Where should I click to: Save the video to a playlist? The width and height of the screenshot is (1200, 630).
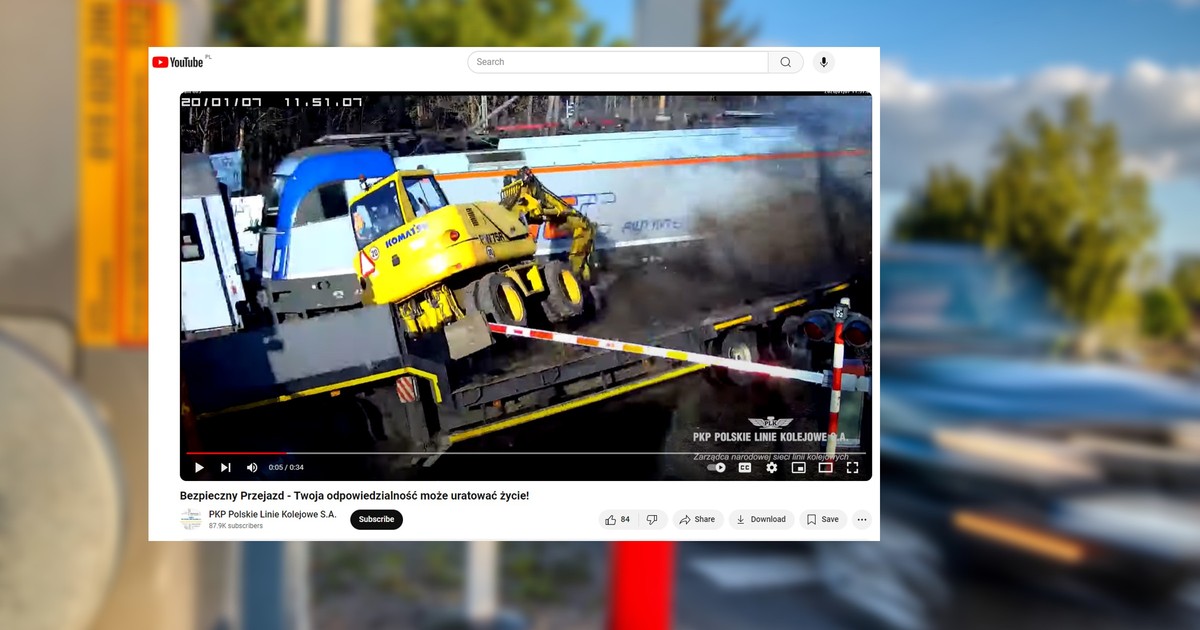click(823, 519)
